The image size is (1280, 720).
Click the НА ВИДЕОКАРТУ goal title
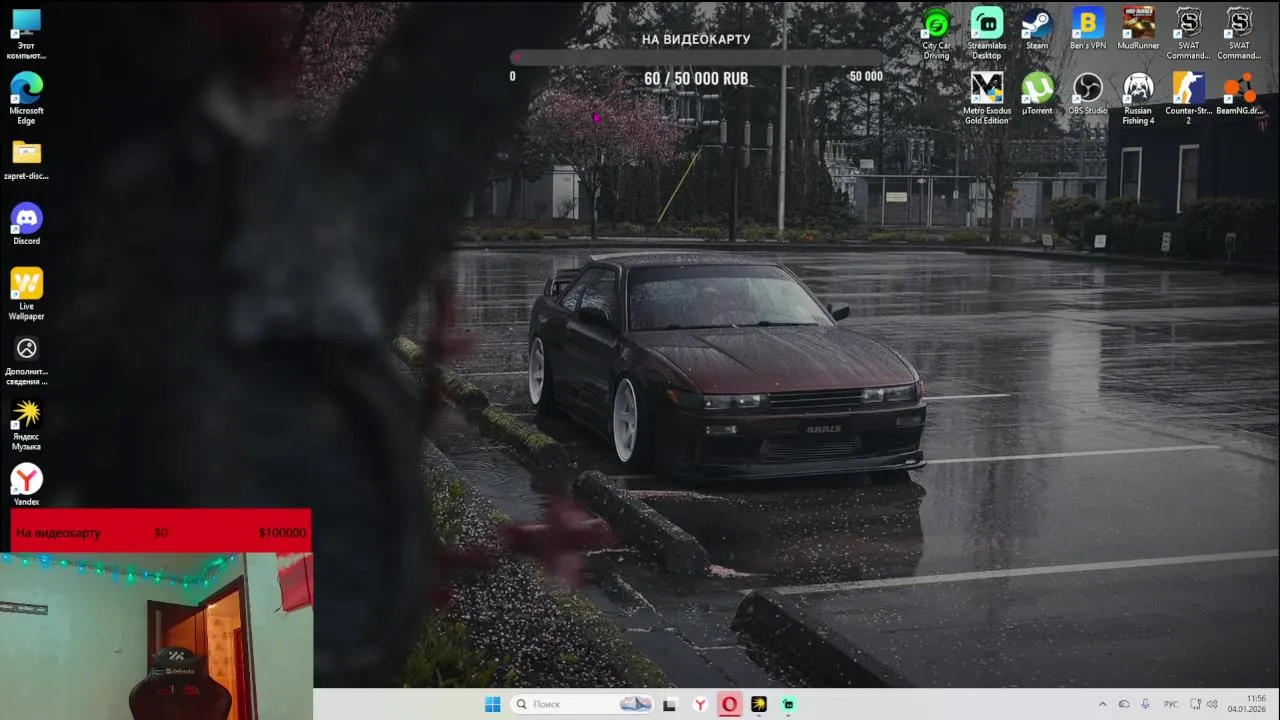click(x=696, y=39)
